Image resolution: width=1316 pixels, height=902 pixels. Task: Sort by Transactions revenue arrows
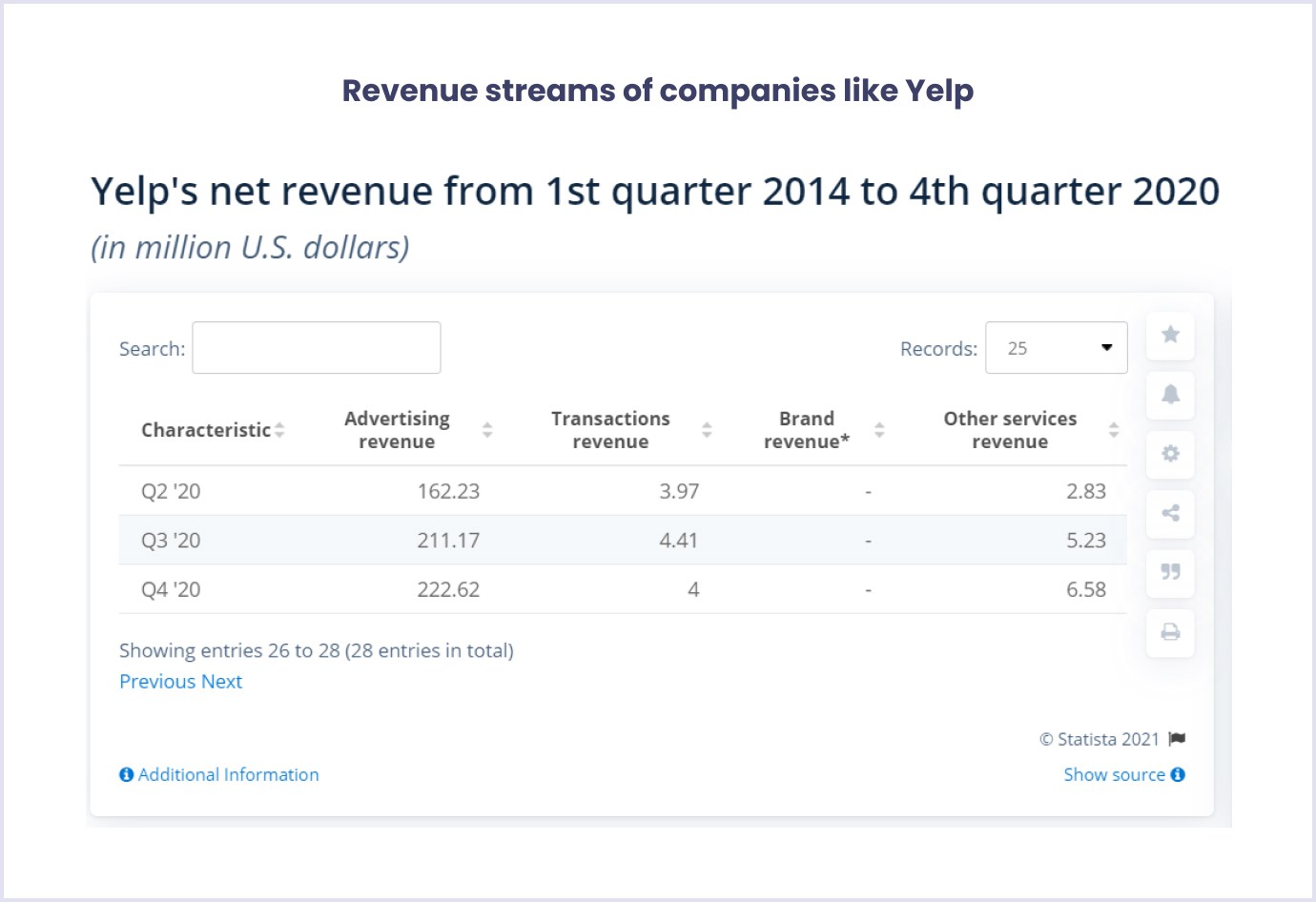click(707, 430)
